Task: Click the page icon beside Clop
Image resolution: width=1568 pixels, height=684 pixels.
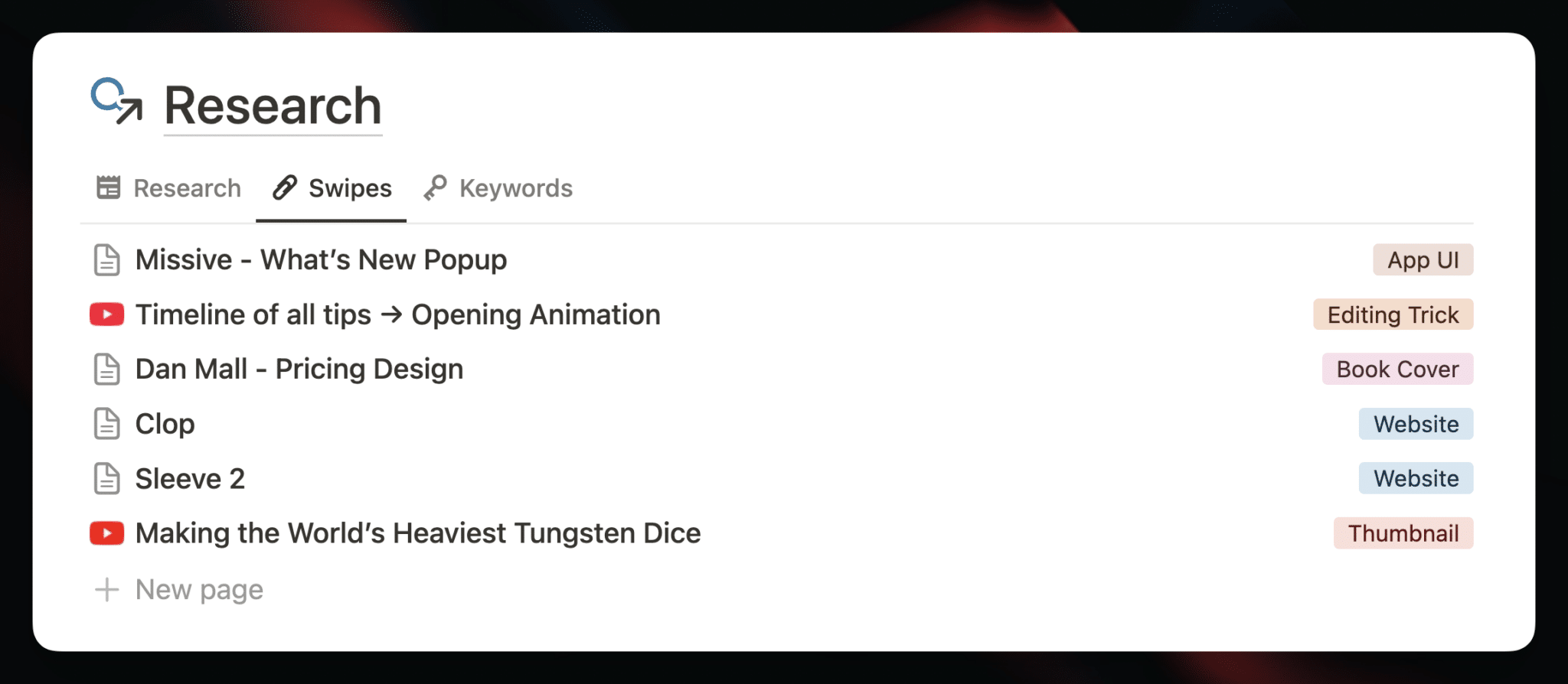Action: pyautogui.click(x=106, y=424)
